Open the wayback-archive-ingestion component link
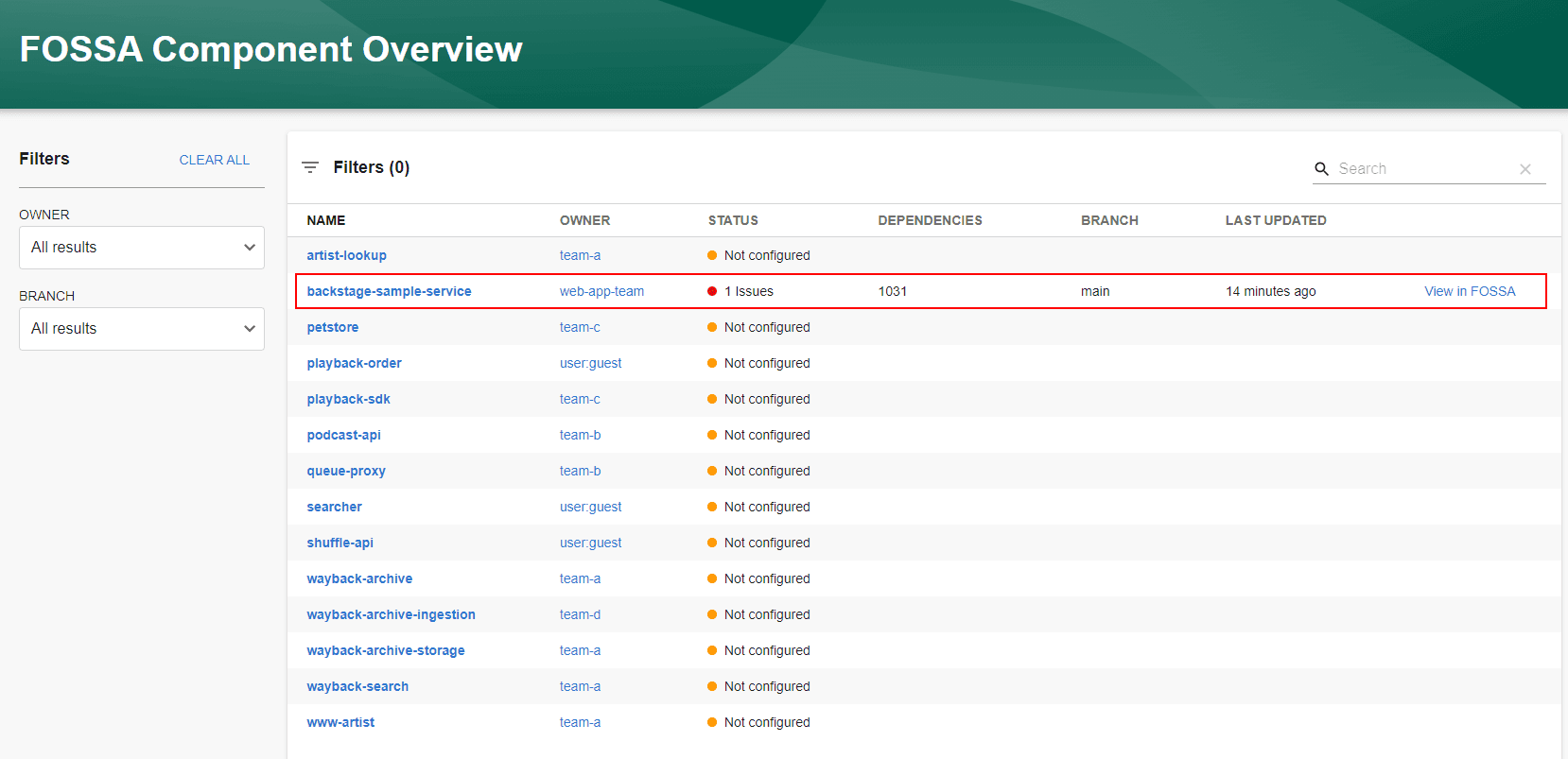 point(391,614)
